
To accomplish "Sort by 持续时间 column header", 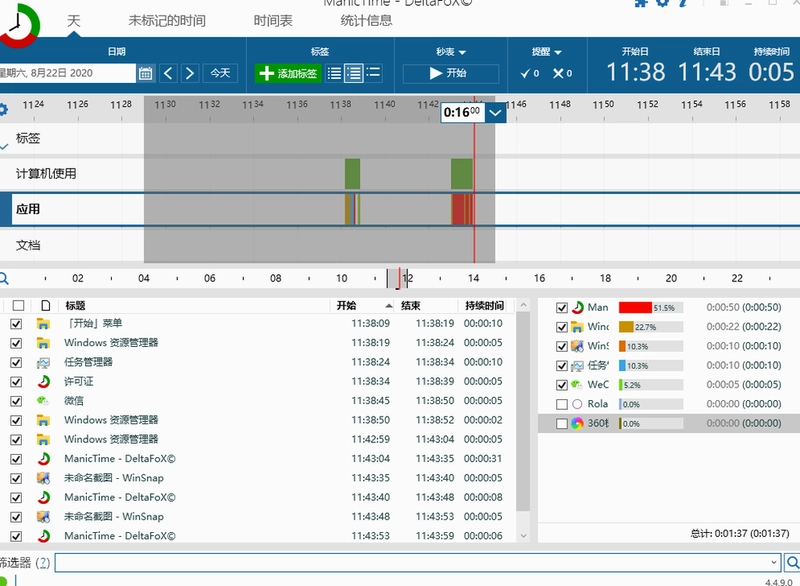I will click(484, 305).
